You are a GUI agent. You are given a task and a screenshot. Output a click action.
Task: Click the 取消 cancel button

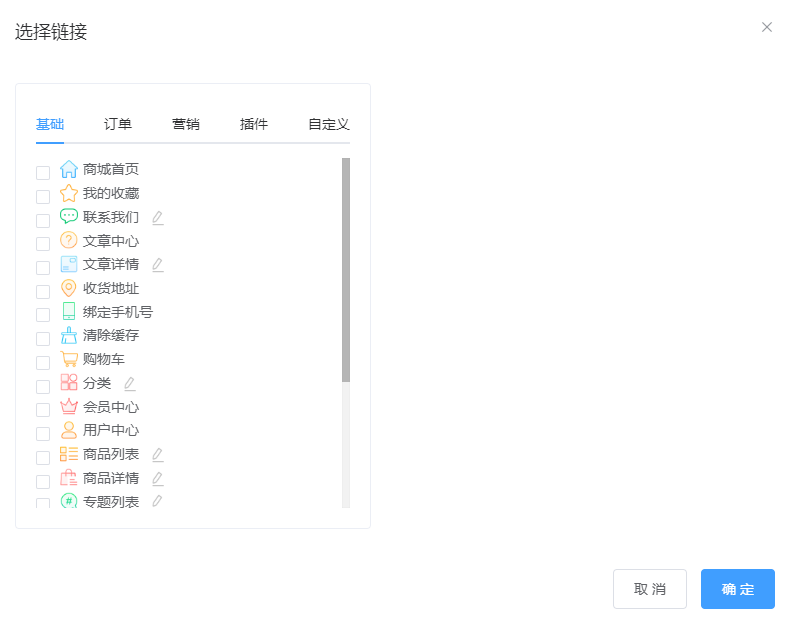(649, 589)
